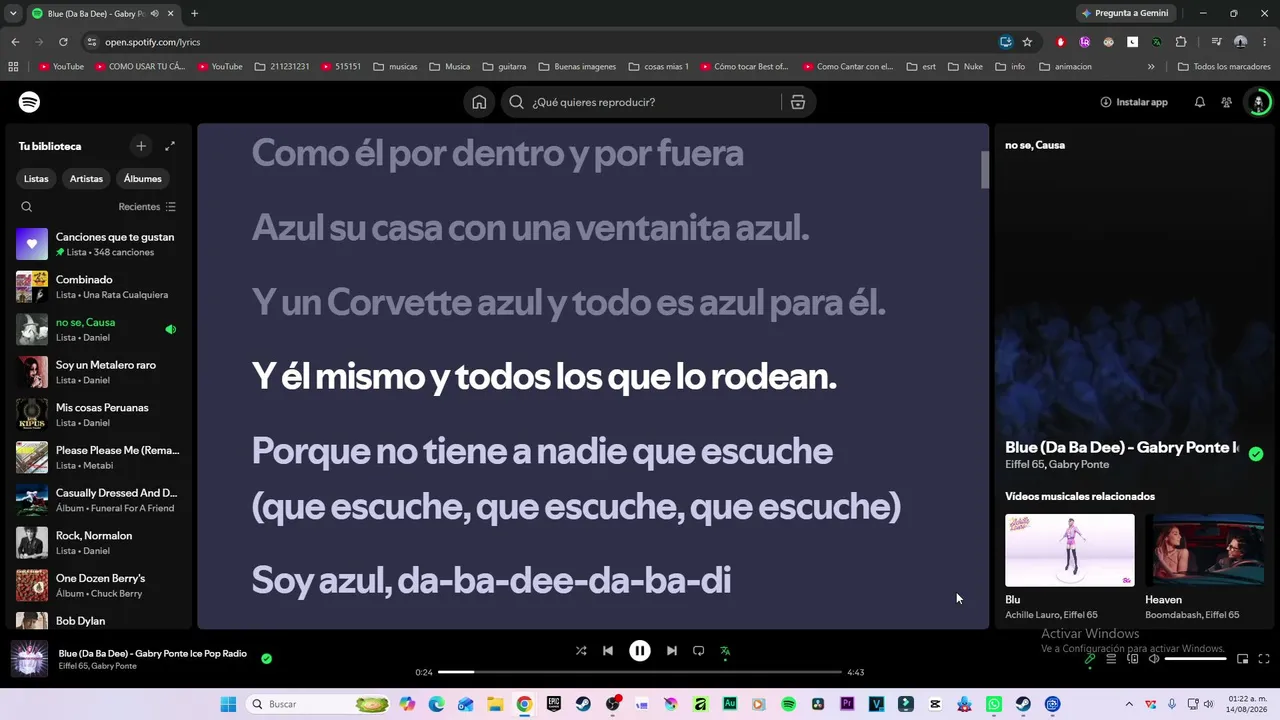Open the mini player
1280x720 pixels.
pos(1243,659)
